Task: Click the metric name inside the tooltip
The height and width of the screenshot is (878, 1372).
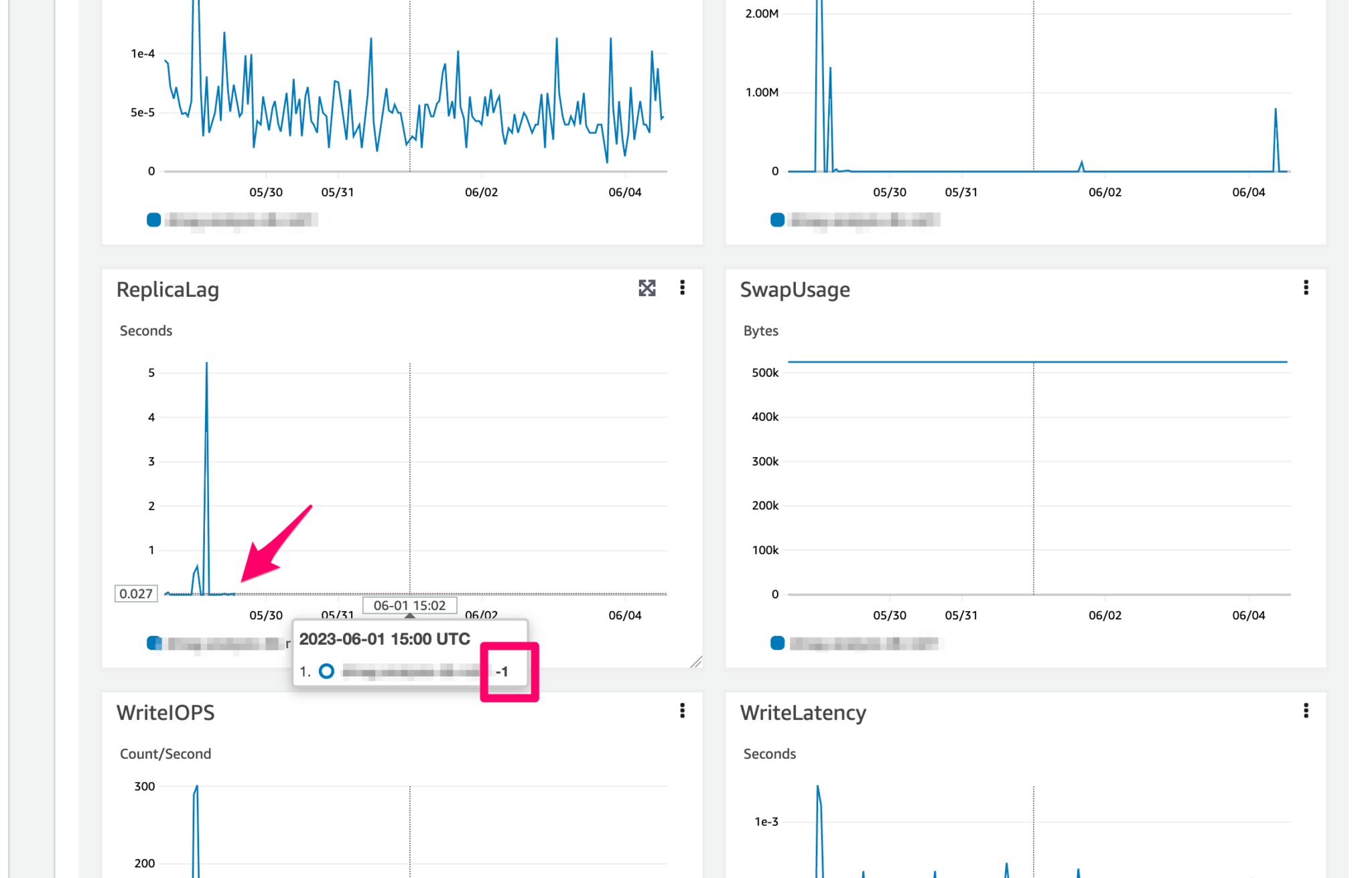Action: (x=410, y=671)
